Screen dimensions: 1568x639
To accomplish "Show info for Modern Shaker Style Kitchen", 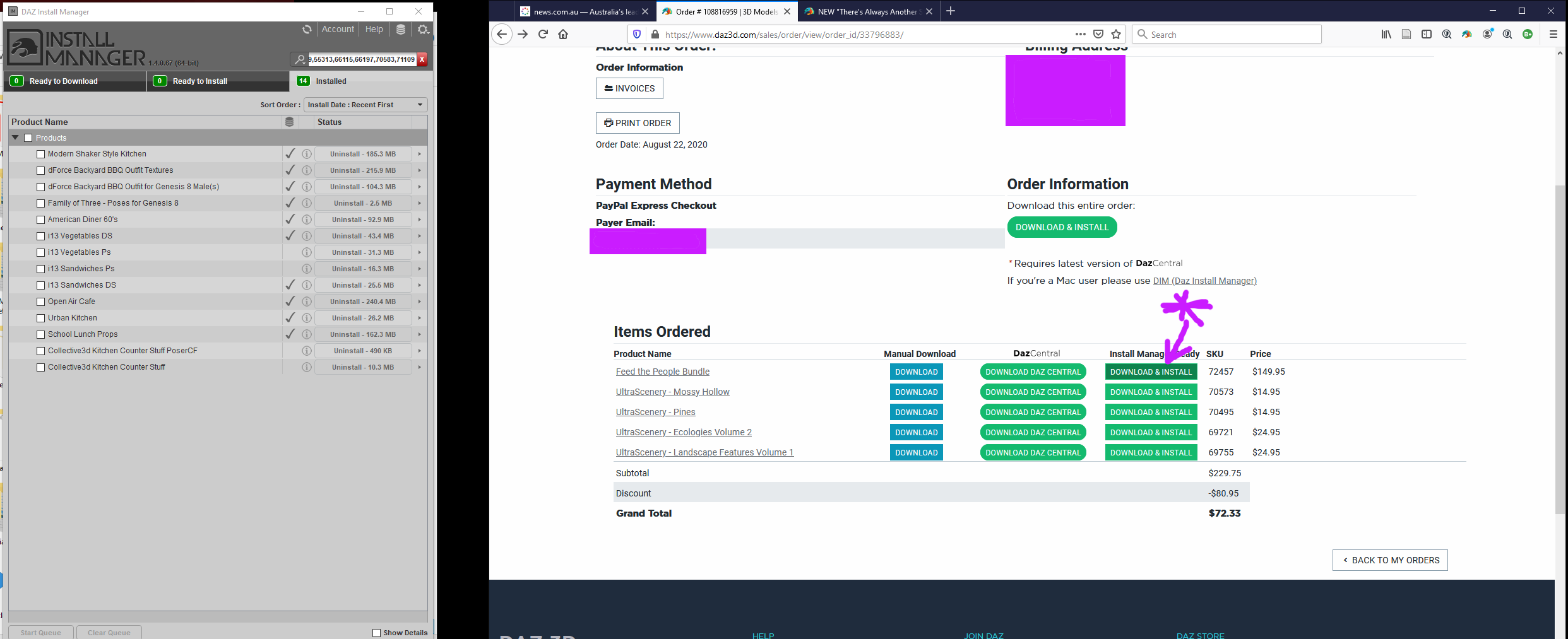I will click(307, 154).
